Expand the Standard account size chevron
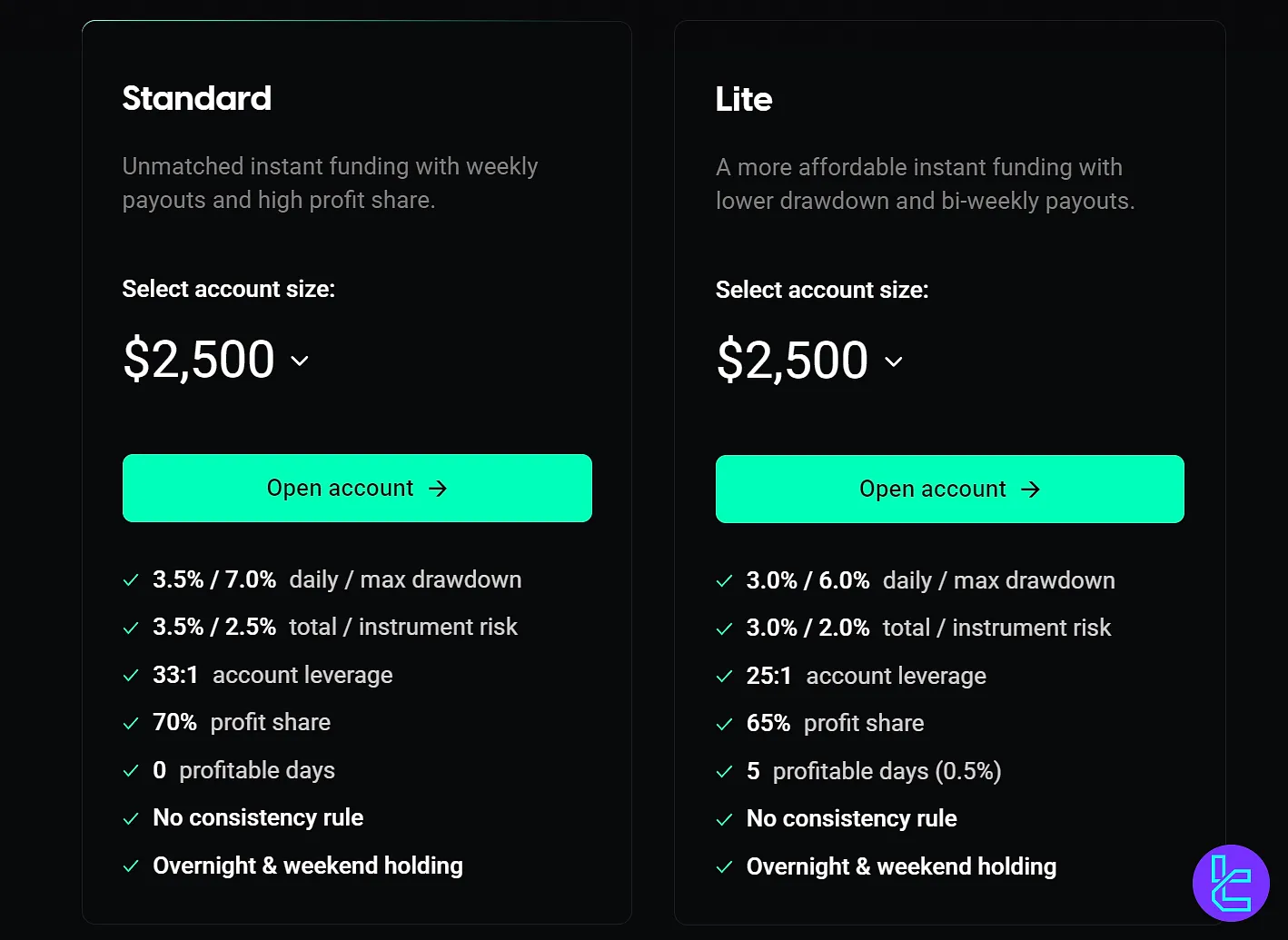This screenshot has height=940, width=1288. [300, 361]
